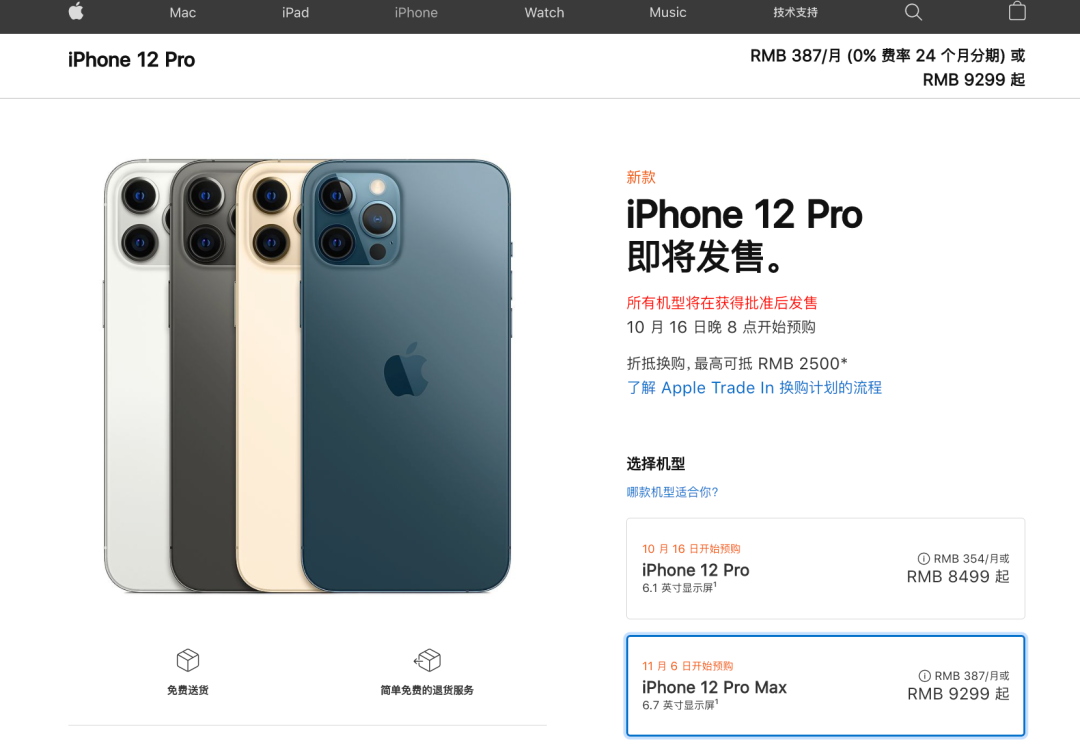Open the Mac menu item

coord(183,12)
